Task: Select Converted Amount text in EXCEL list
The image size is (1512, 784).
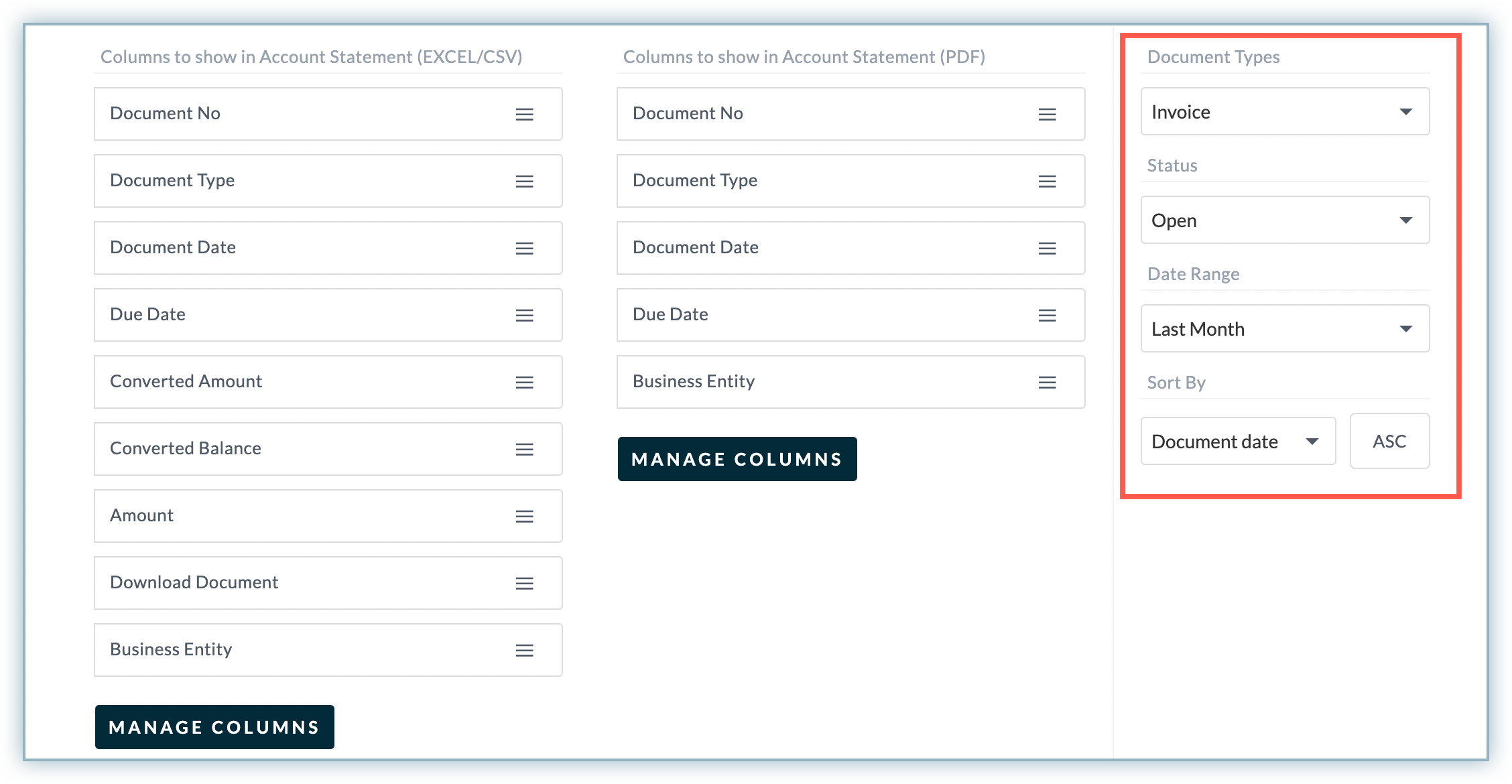Action: pyautogui.click(x=186, y=381)
